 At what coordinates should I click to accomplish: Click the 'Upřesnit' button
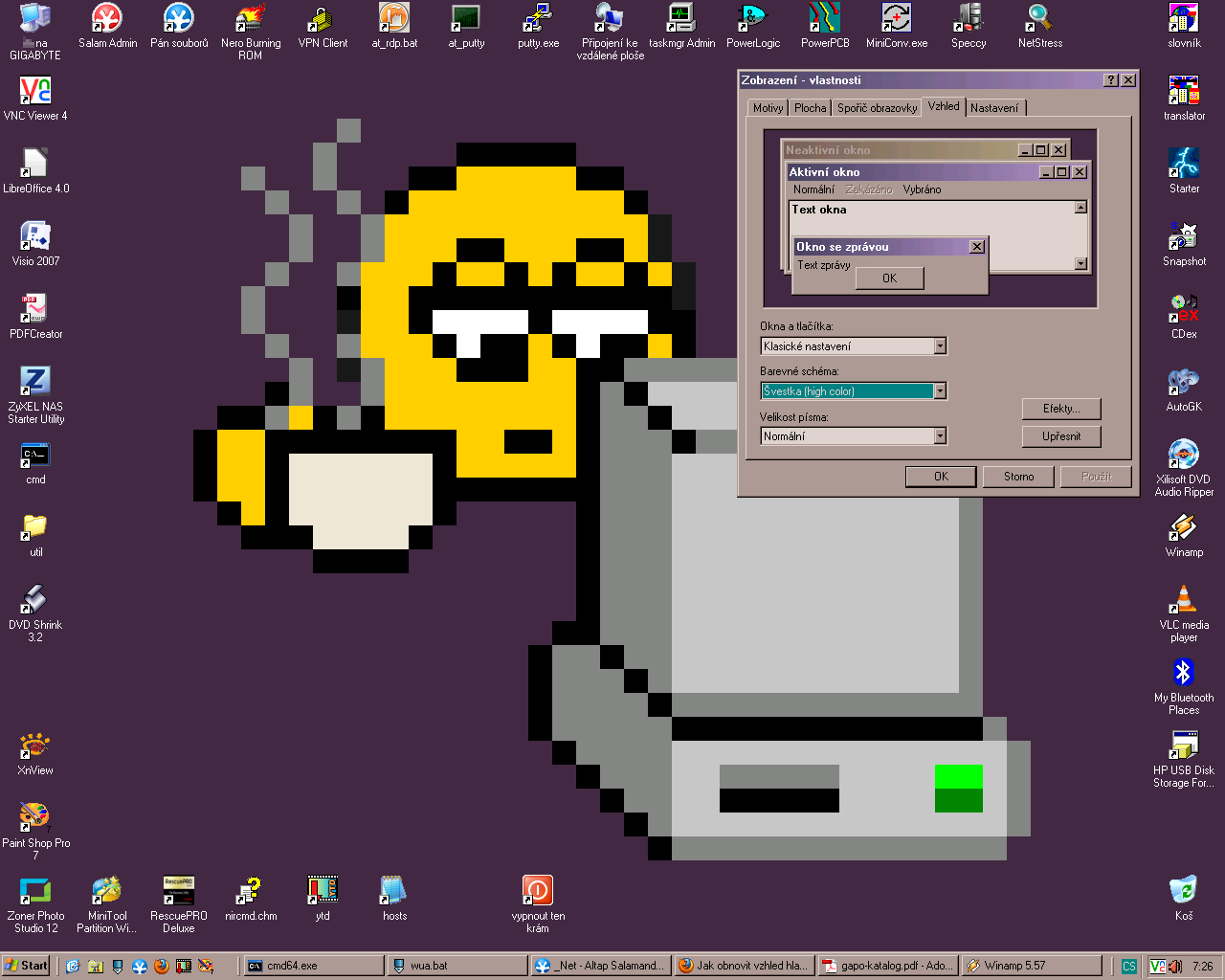click(x=1061, y=436)
